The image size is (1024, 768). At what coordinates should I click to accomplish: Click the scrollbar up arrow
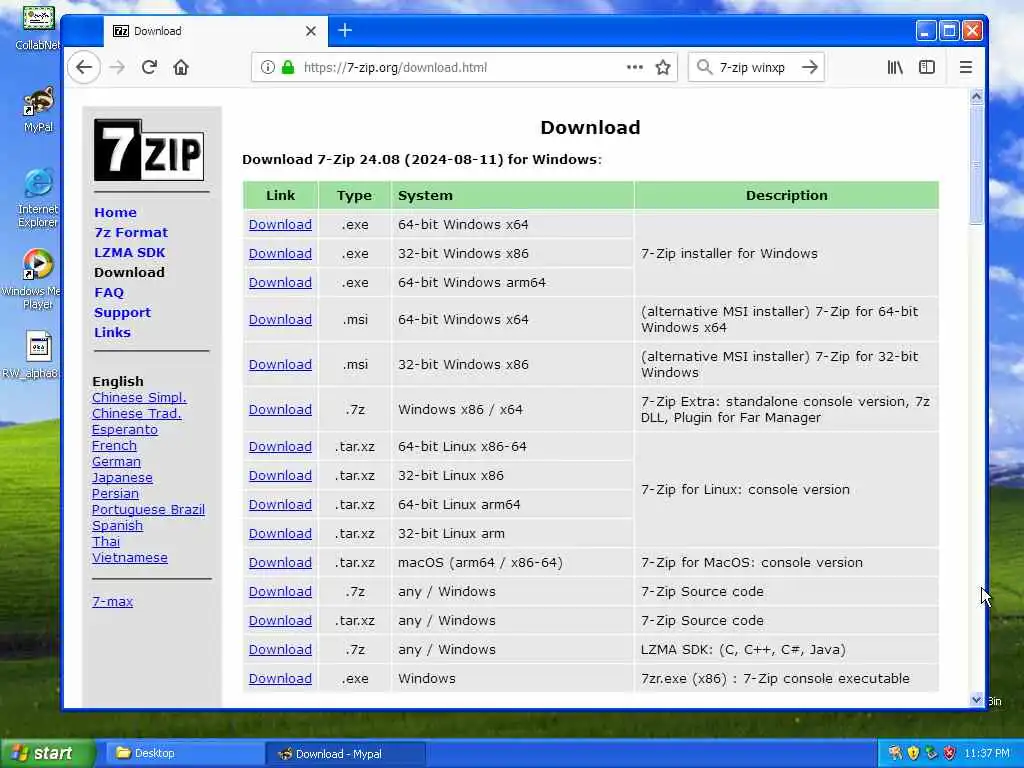[x=976, y=97]
